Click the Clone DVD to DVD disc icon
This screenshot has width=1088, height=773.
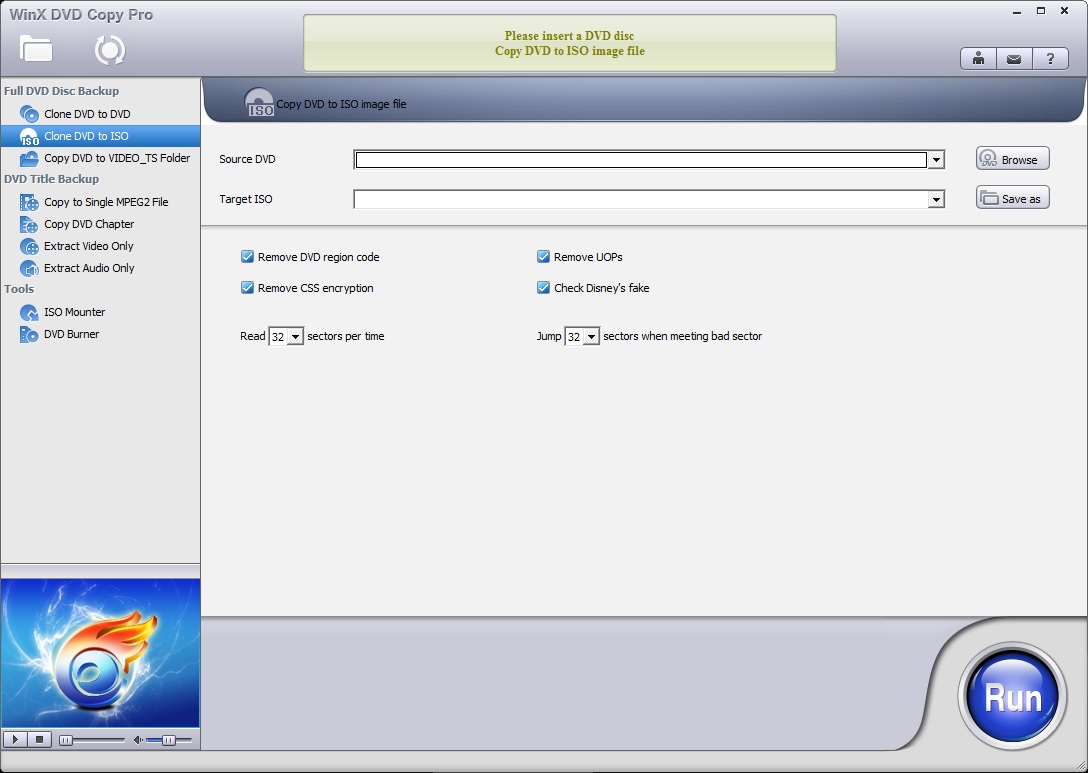tap(29, 114)
